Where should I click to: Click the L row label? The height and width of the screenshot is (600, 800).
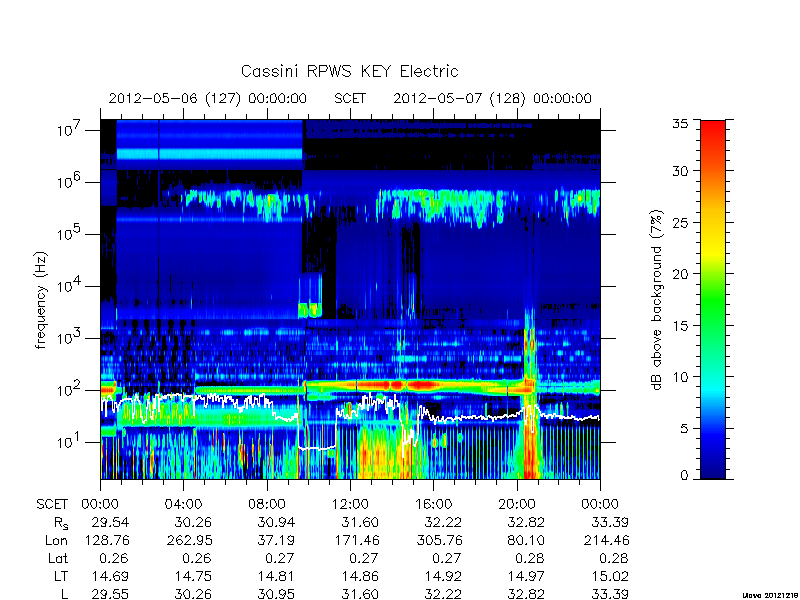coord(64,594)
